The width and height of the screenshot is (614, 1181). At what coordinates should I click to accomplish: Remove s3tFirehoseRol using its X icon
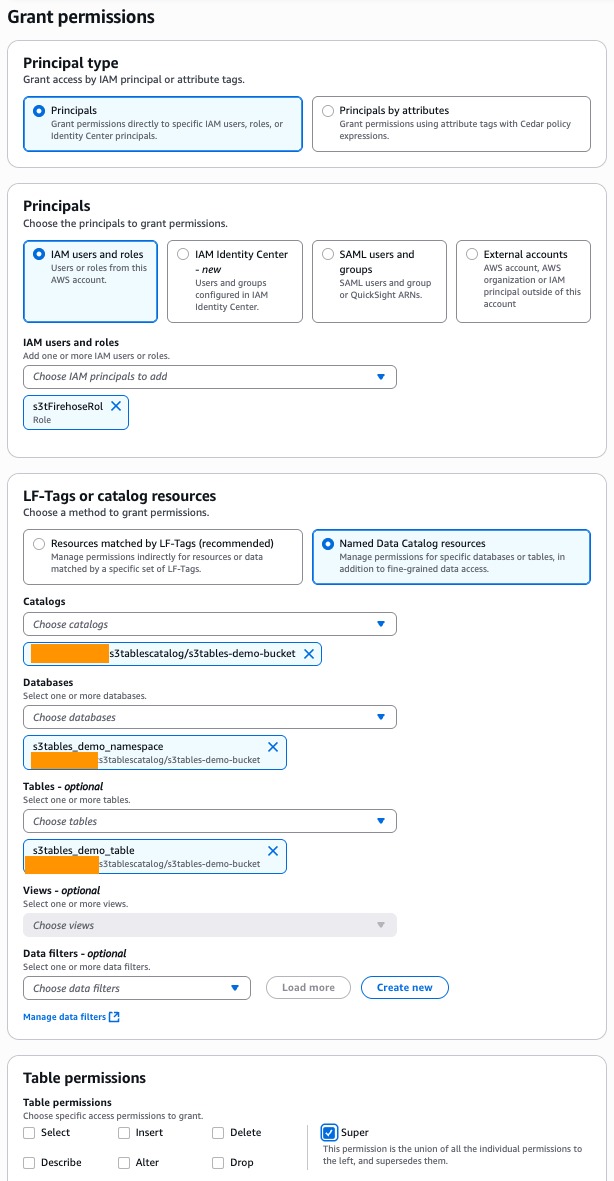tap(116, 407)
